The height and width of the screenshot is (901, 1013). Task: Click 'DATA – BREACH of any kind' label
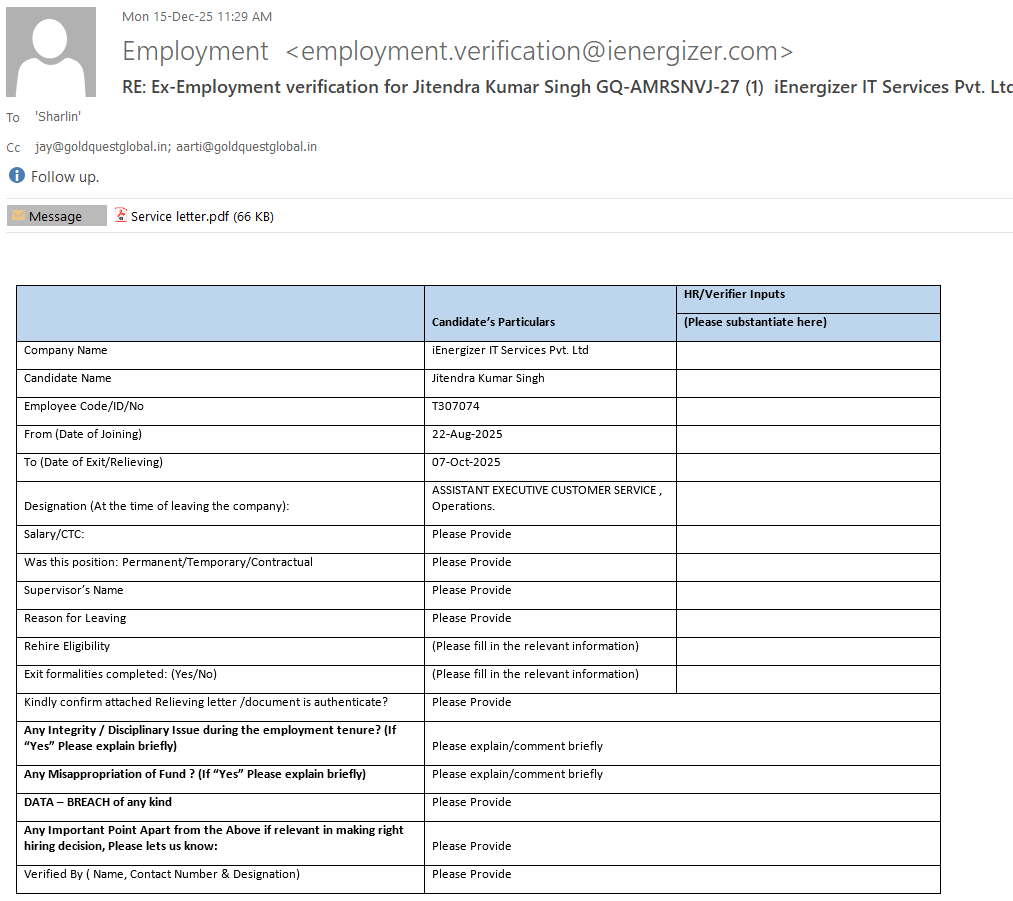tap(98, 802)
